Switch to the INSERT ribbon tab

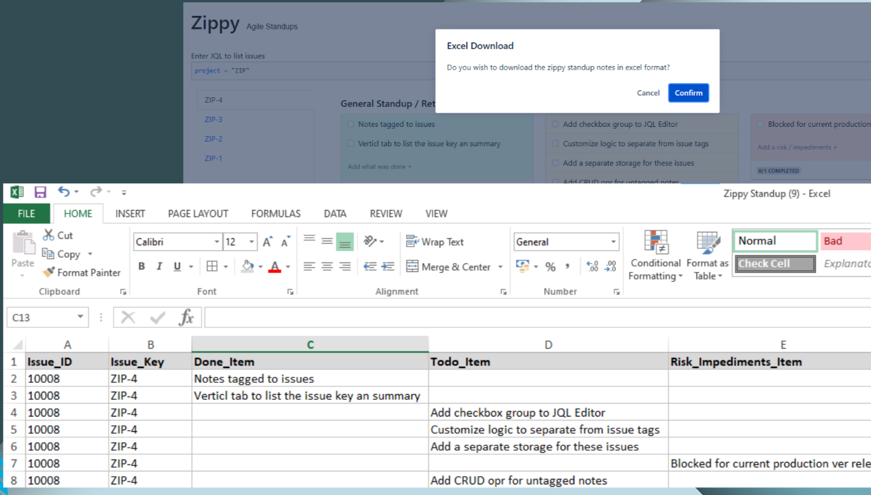[130, 213]
